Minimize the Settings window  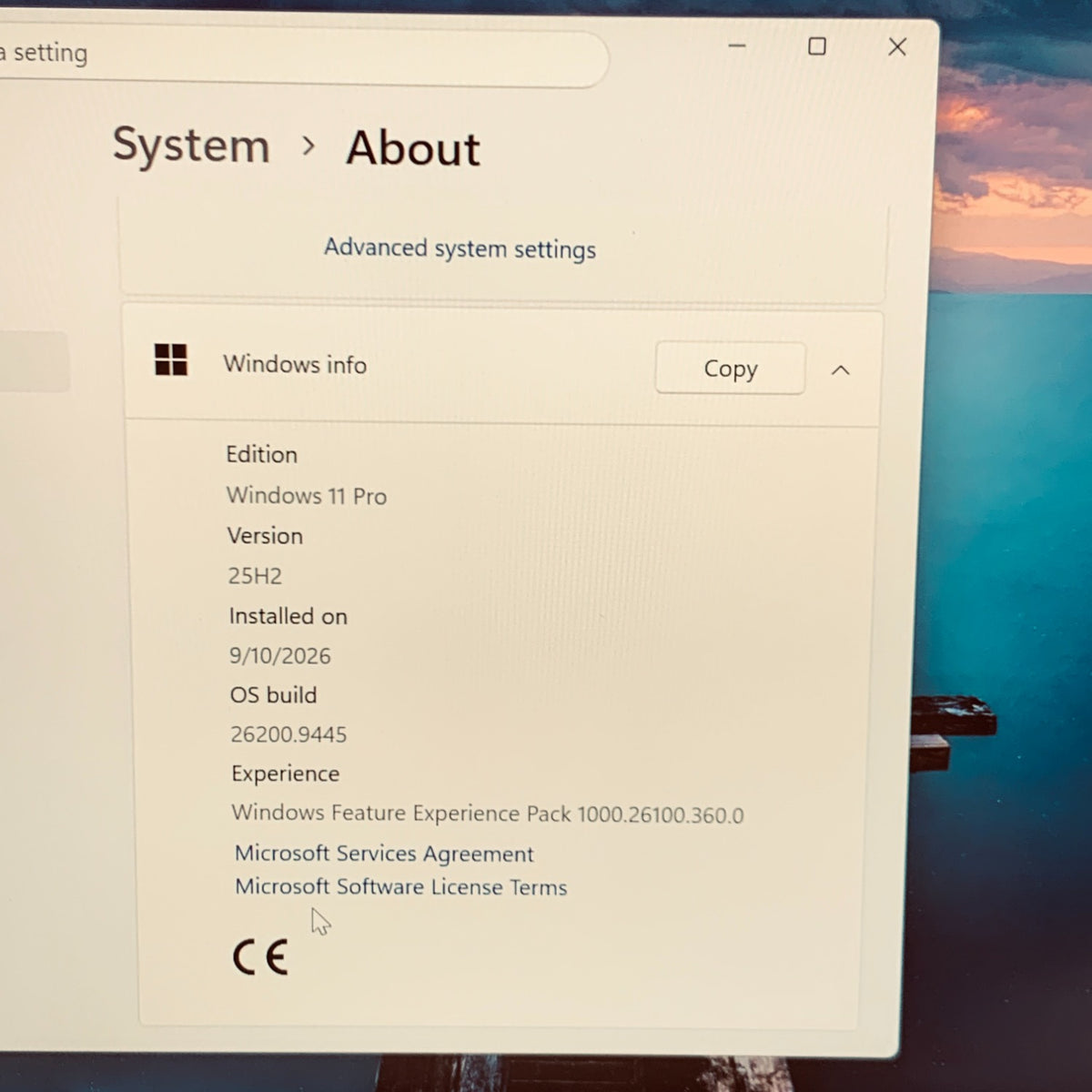[737, 45]
